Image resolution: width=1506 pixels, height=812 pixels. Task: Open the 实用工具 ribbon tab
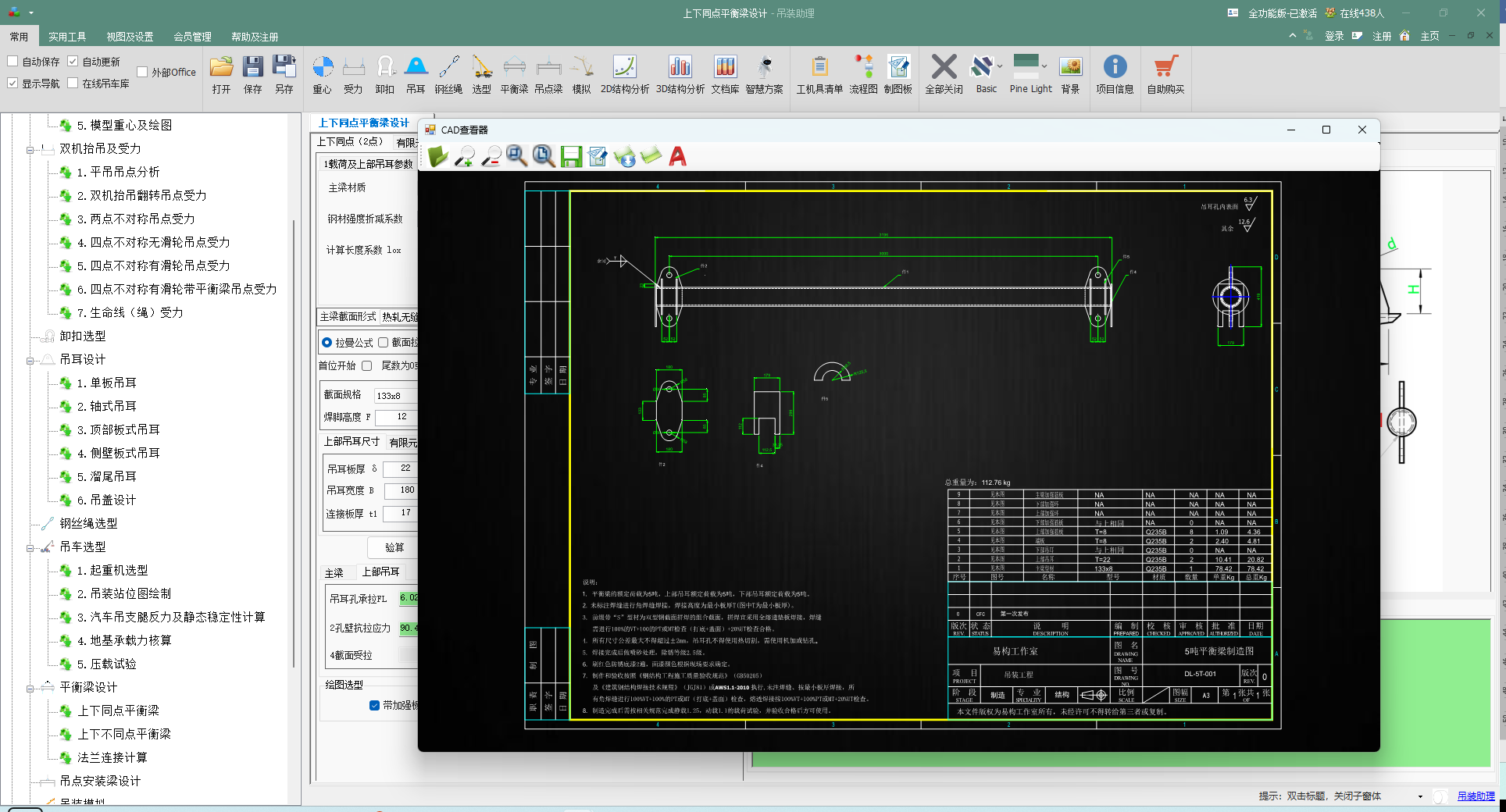67,37
